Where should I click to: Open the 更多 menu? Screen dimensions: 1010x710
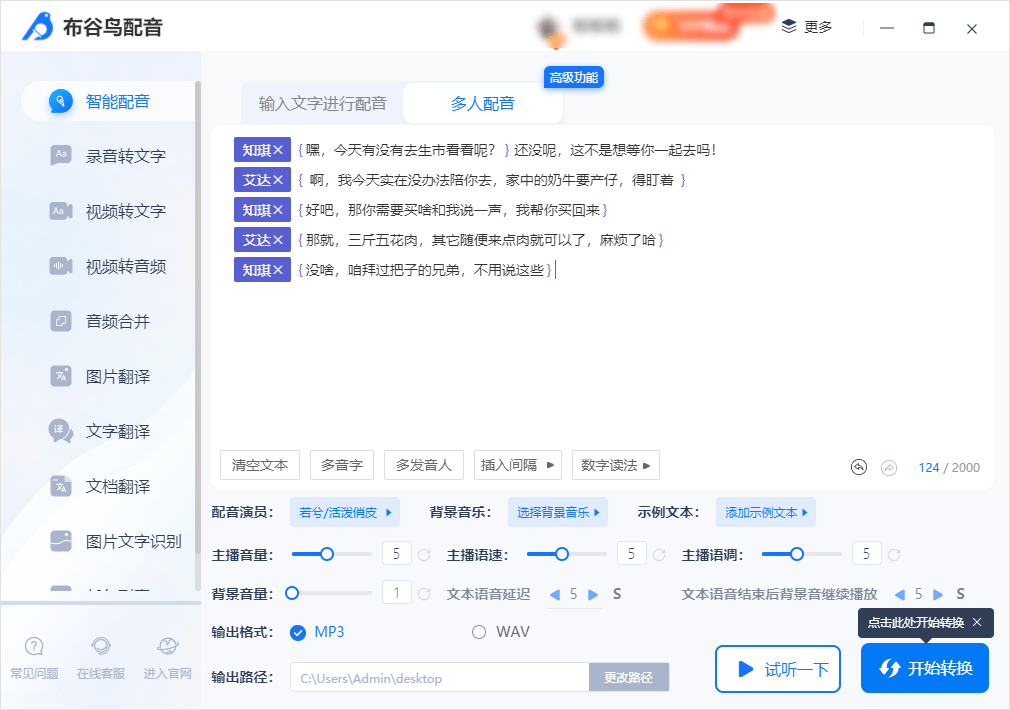point(807,27)
